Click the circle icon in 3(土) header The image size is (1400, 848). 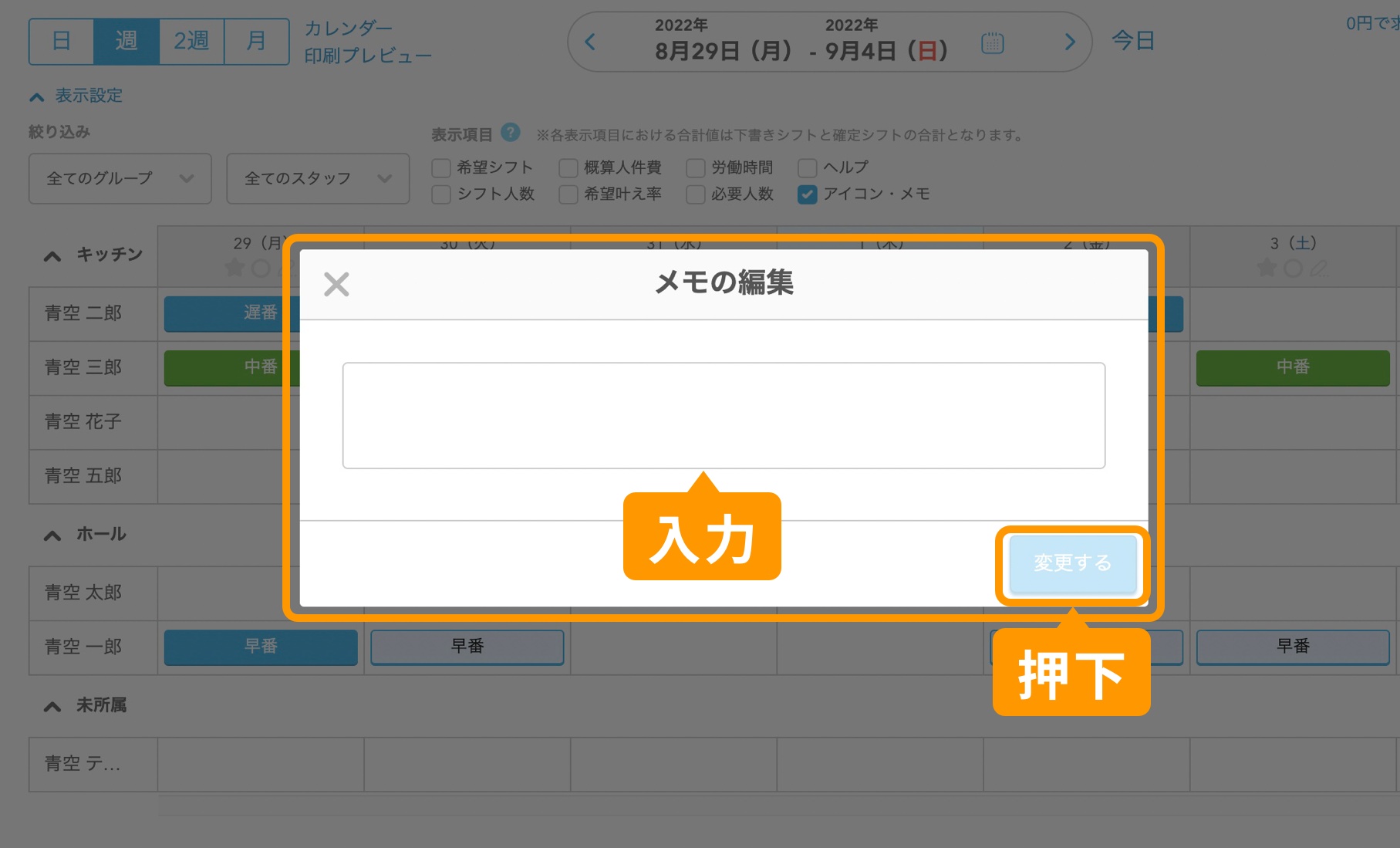pyautogui.click(x=1293, y=268)
